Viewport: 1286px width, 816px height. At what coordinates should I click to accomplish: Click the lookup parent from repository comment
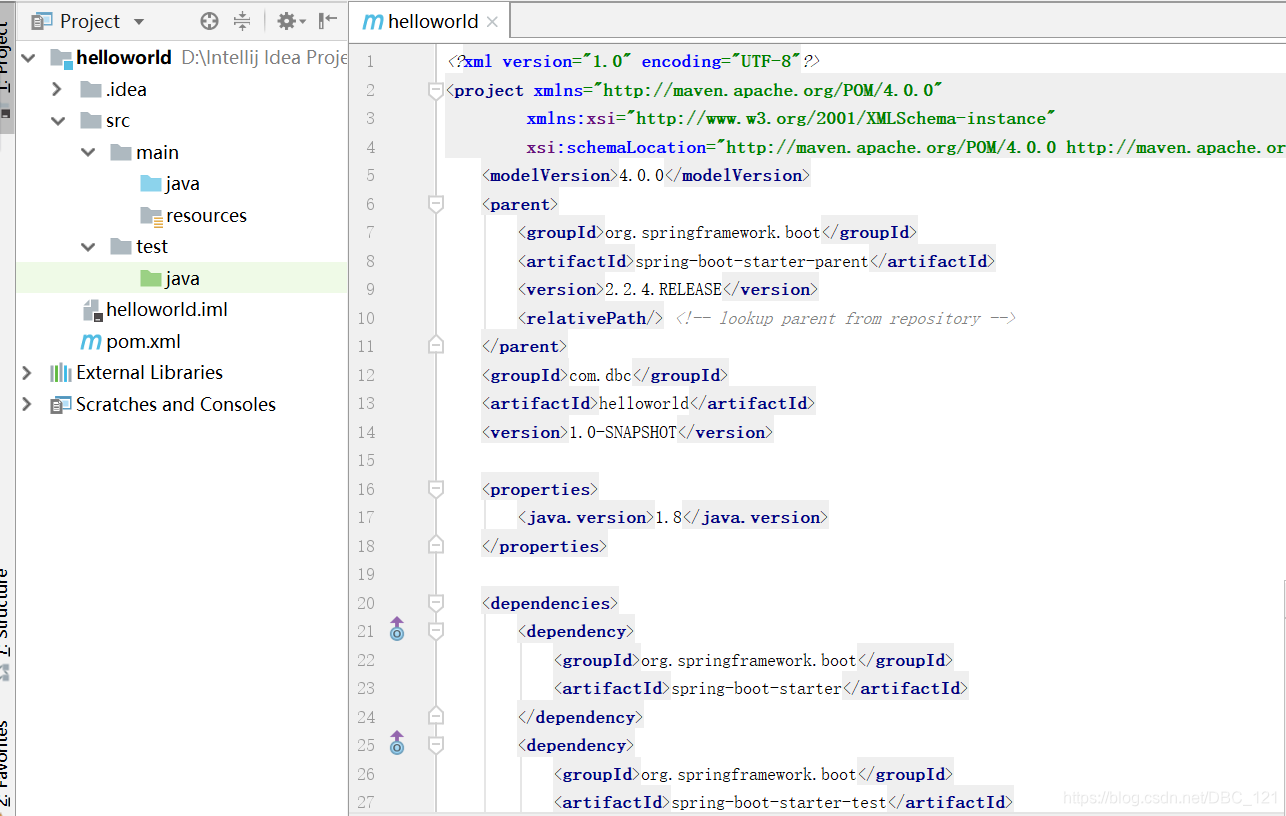click(x=845, y=318)
